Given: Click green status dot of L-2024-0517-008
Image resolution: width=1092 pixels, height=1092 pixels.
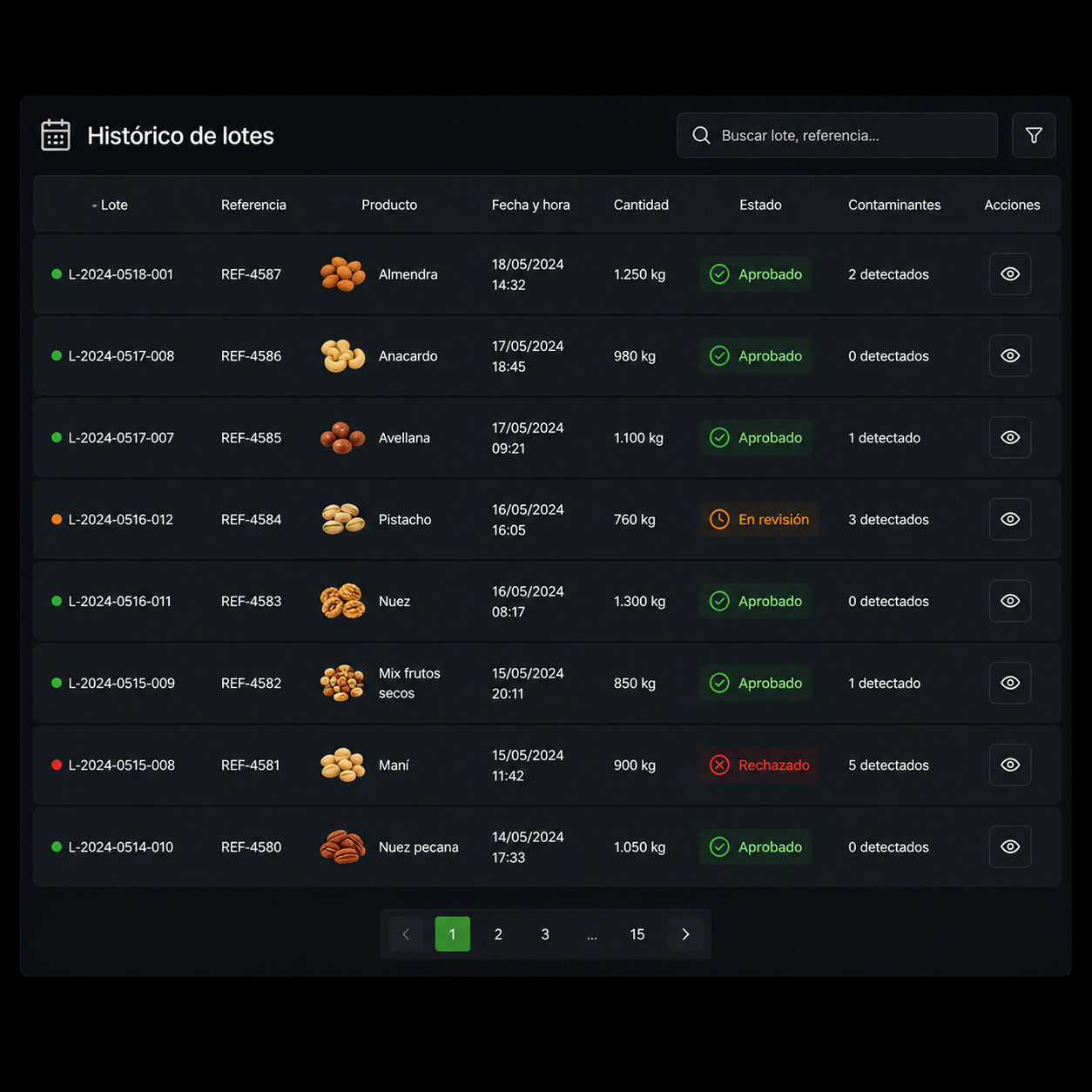Looking at the screenshot, I should [57, 356].
